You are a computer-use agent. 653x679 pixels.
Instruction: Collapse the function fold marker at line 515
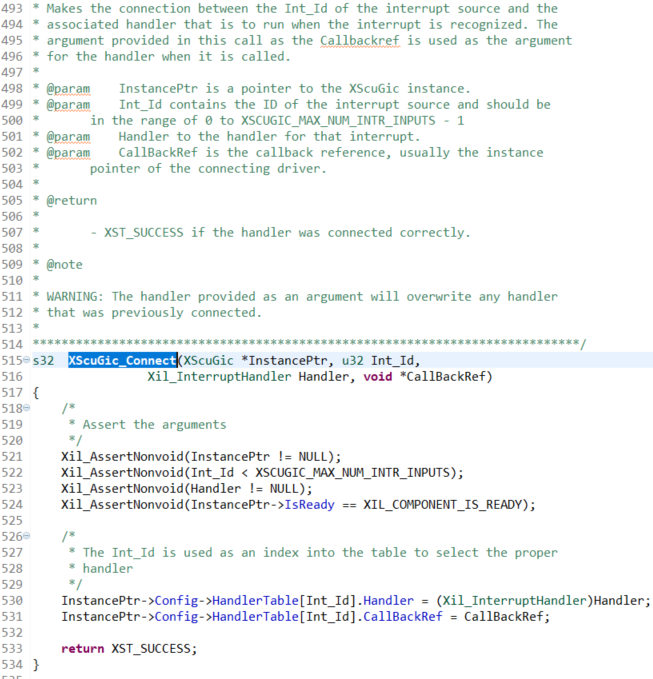click(x=26, y=360)
